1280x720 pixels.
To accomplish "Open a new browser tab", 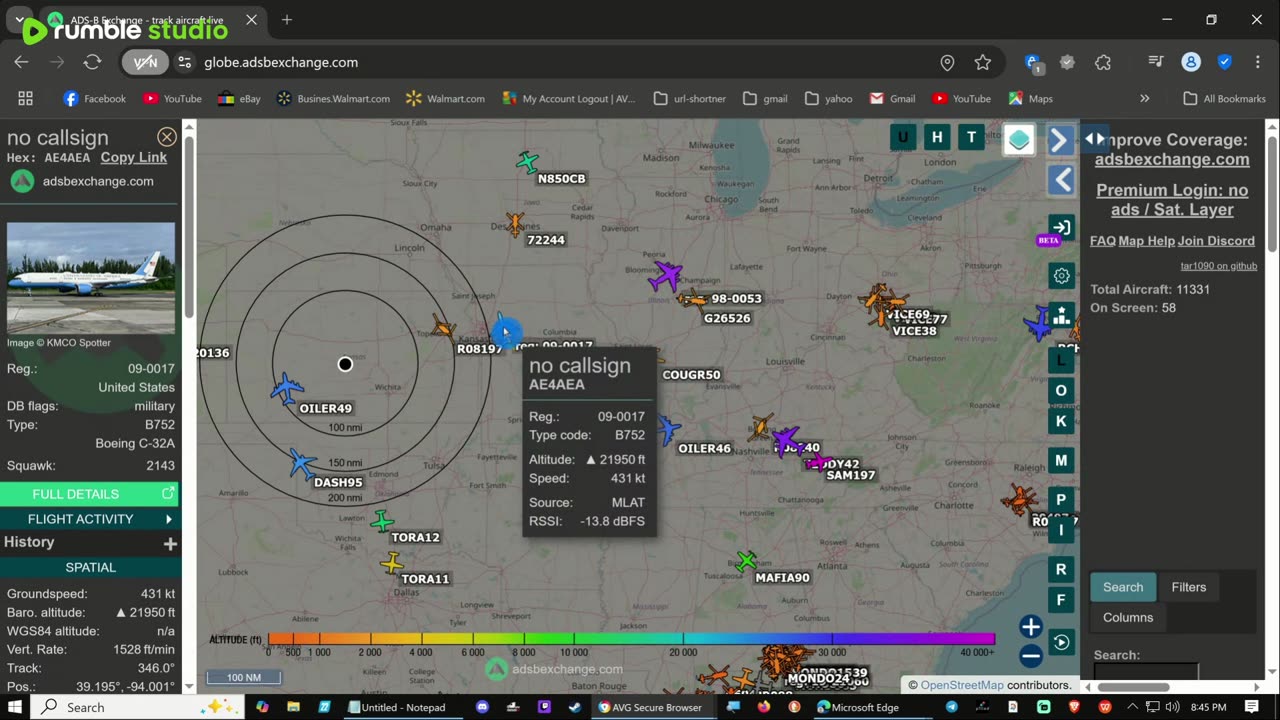I will [287, 20].
